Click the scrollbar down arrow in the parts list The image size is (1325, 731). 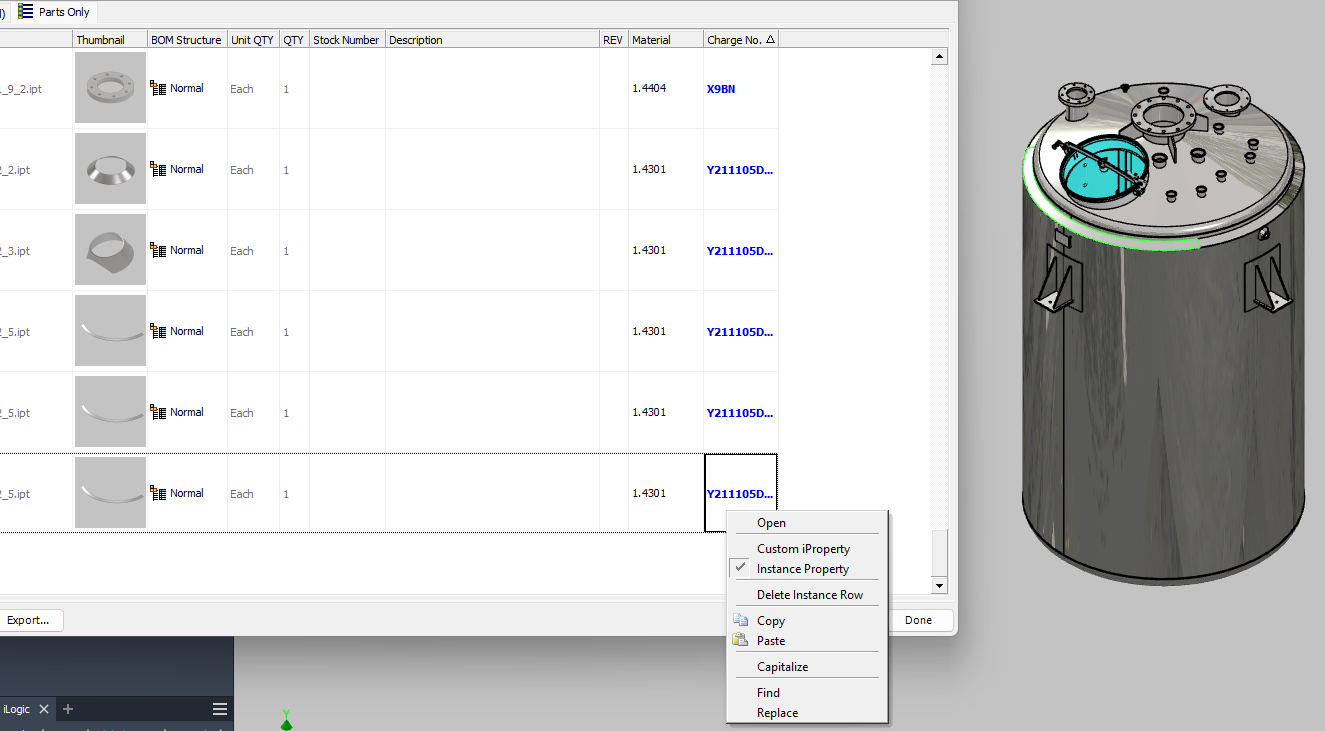click(x=939, y=586)
